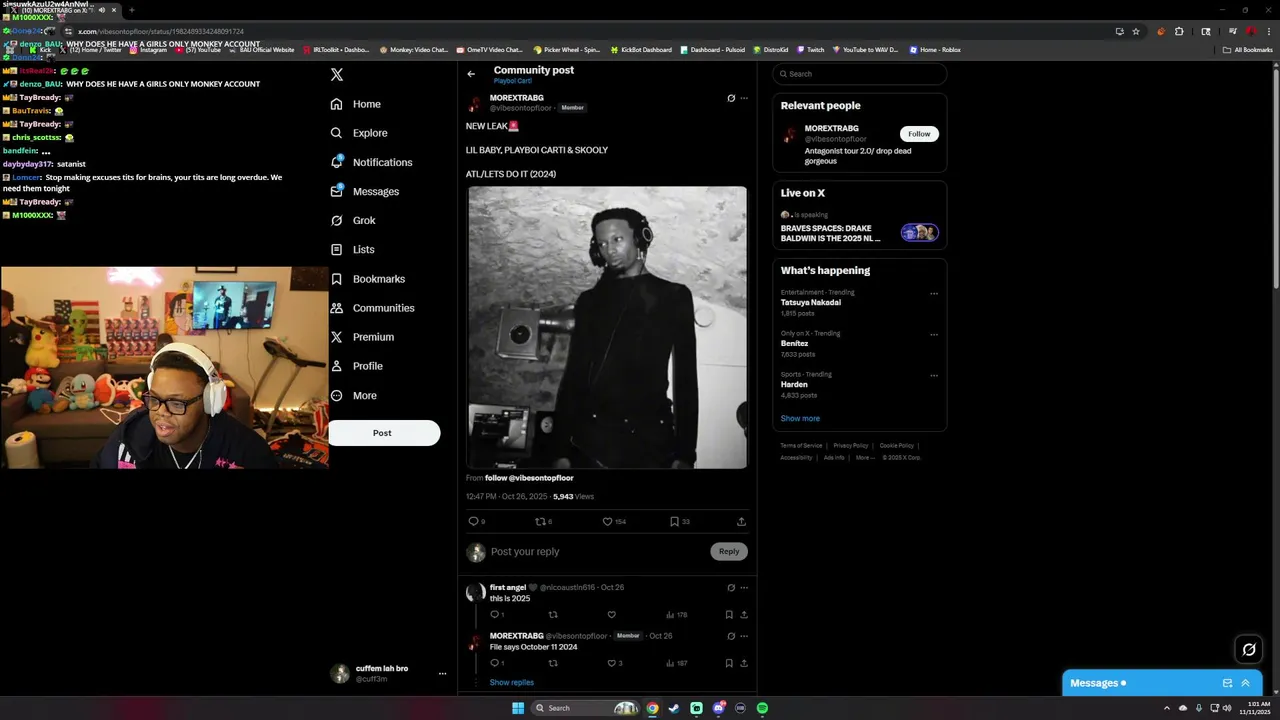Open the Home page in sidebar
The image size is (1280, 720).
click(356, 104)
